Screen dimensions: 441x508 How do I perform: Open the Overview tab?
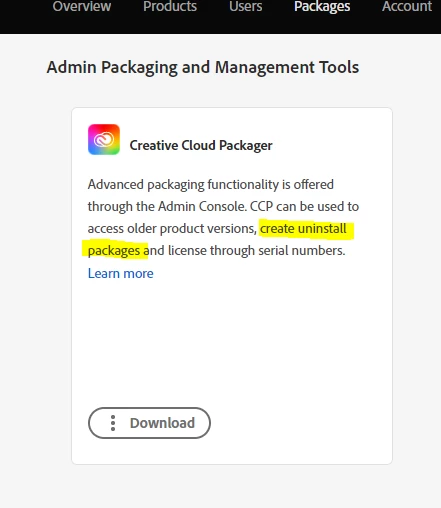82,6
